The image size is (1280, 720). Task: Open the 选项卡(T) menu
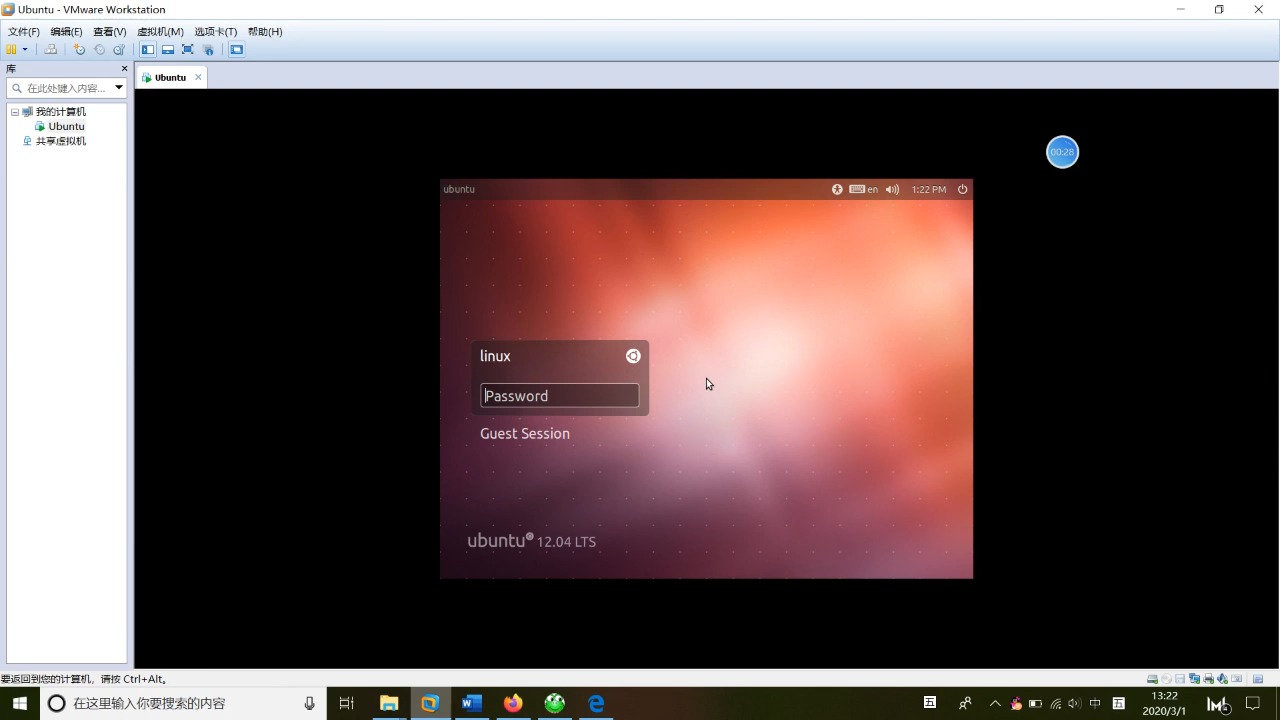216,31
